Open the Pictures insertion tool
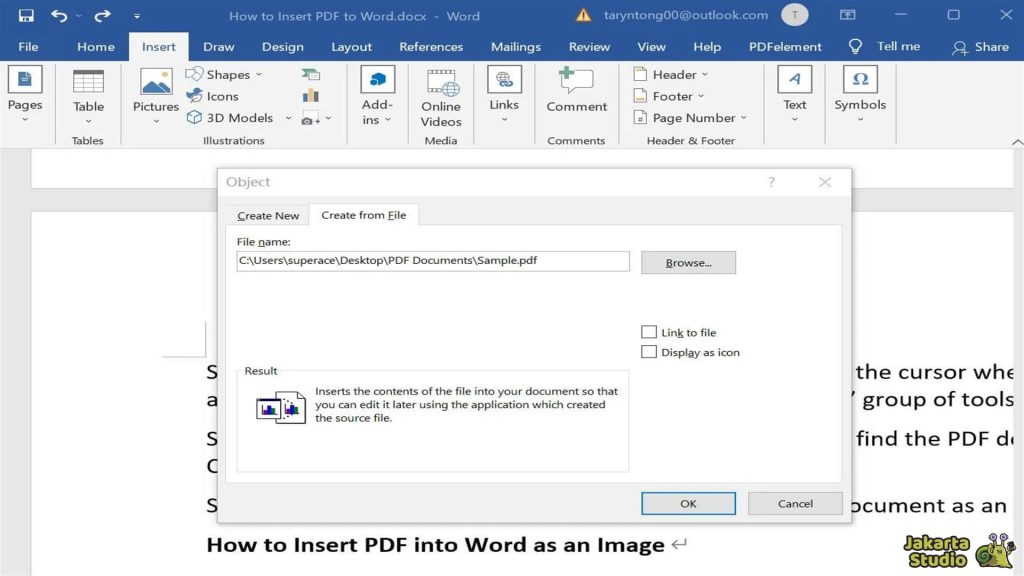Image resolution: width=1024 pixels, height=576 pixels. pyautogui.click(x=154, y=95)
